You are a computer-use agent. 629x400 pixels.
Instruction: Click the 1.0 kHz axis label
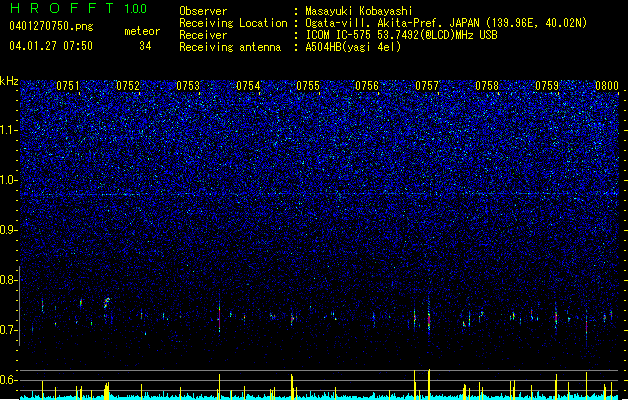pos(9,180)
